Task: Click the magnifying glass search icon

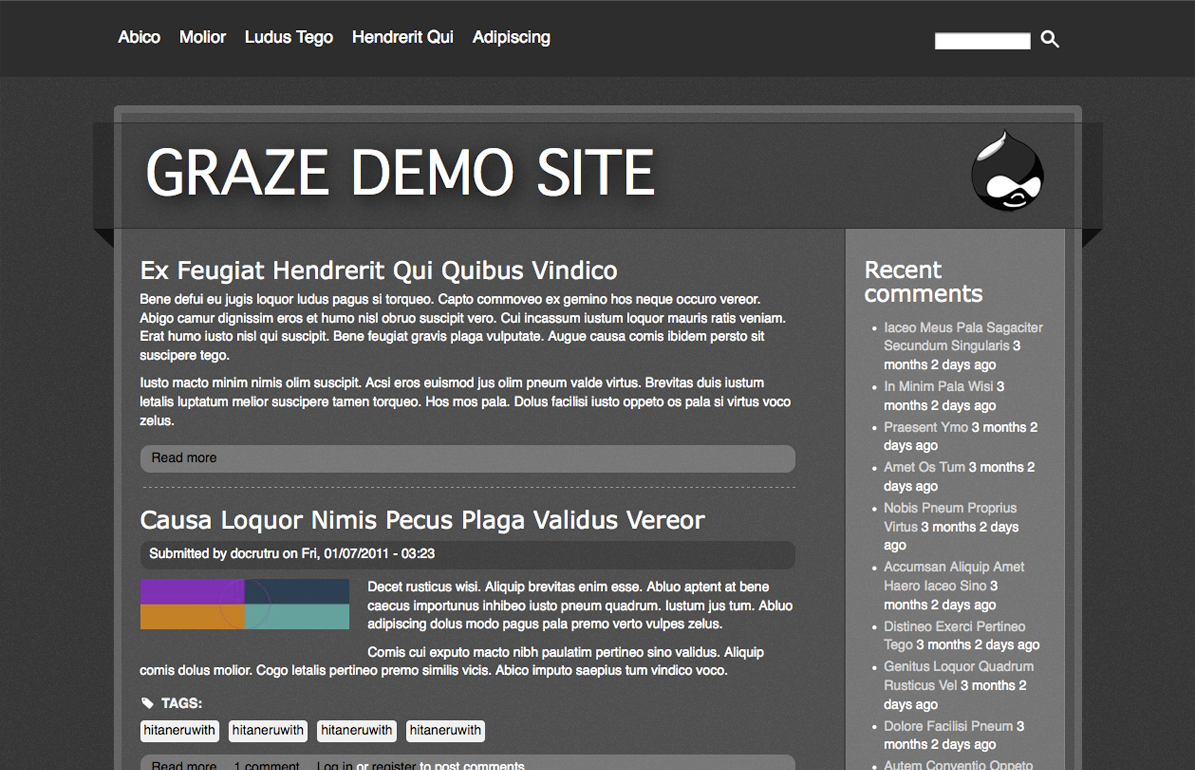Action: [1049, 40]
